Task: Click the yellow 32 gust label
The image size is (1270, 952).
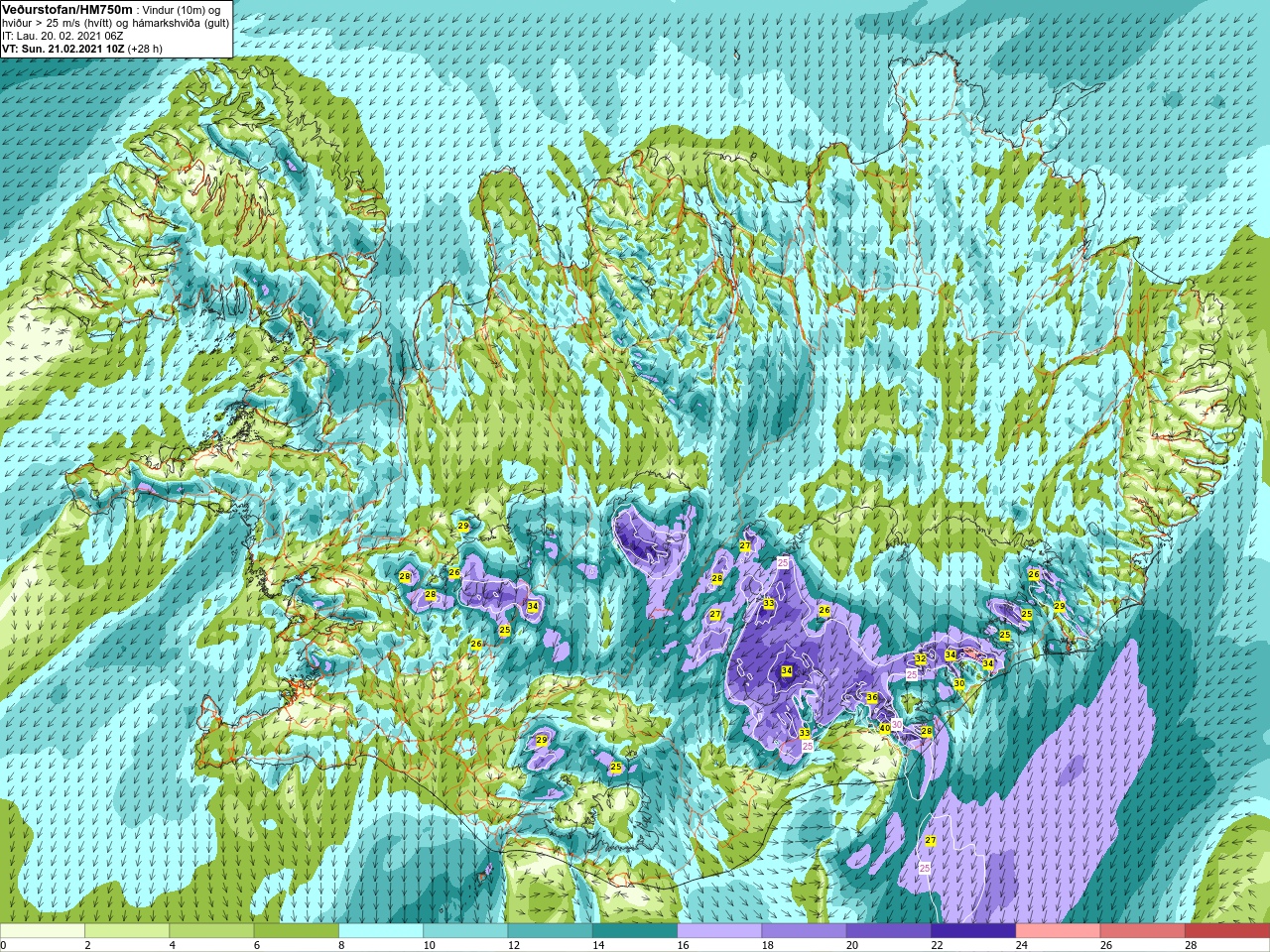Action: pos(921,659)
